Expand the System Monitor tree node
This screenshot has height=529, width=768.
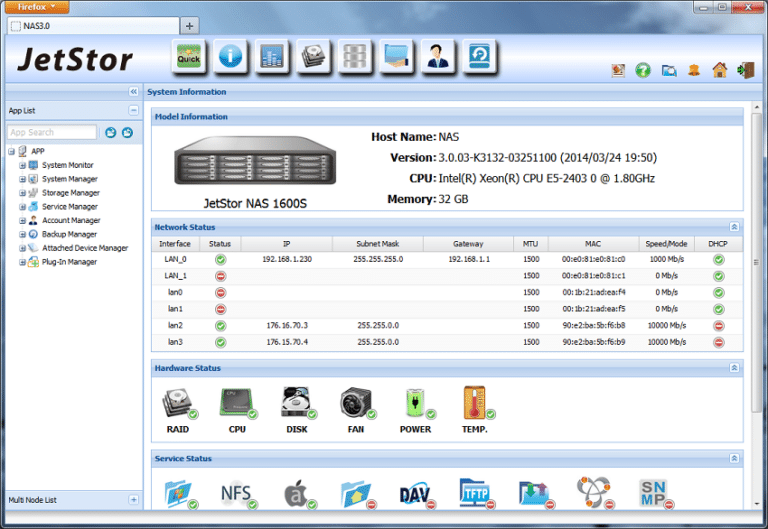click(23, 165)
